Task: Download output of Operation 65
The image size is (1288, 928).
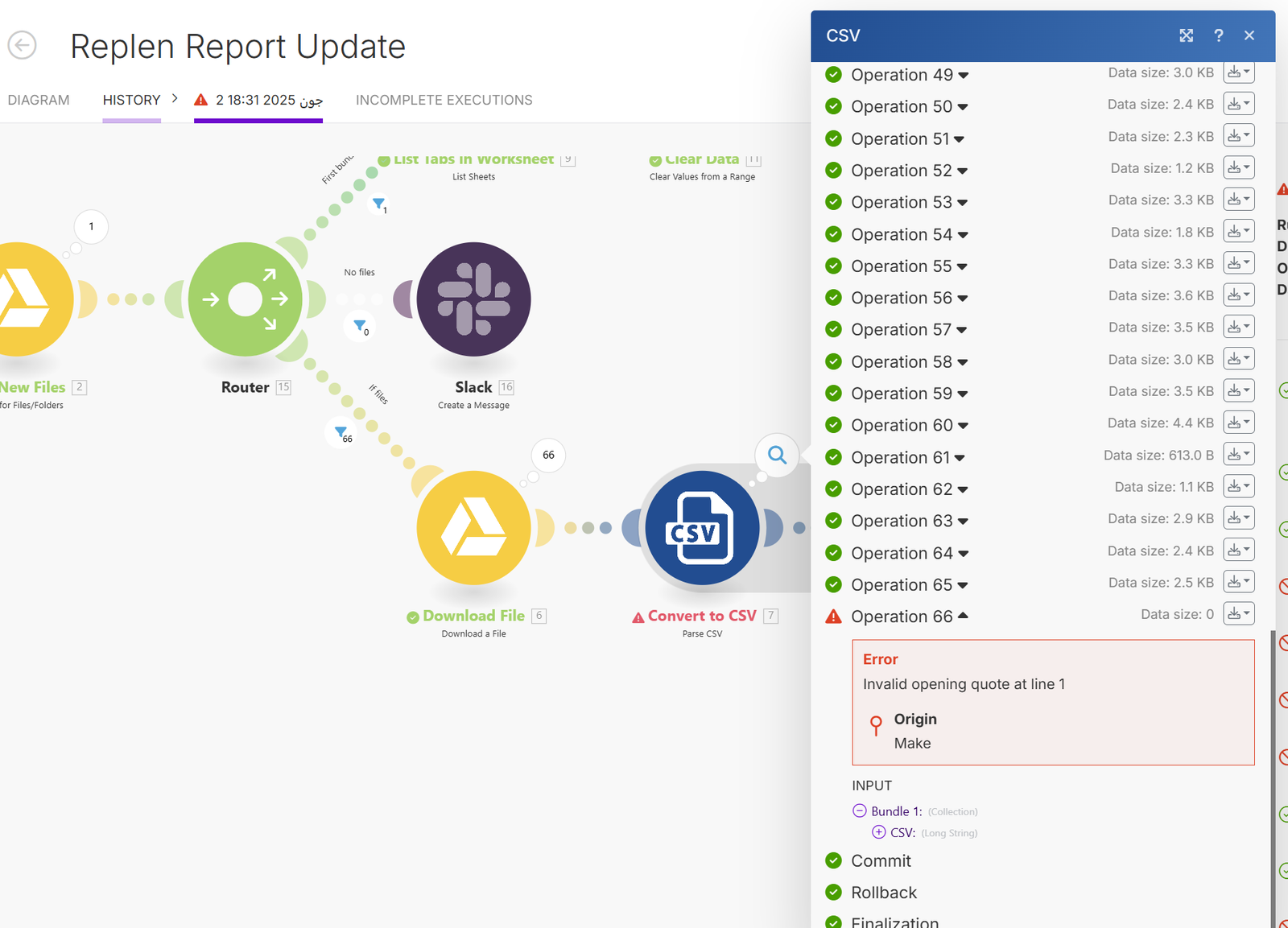Action: [1239, 582]
